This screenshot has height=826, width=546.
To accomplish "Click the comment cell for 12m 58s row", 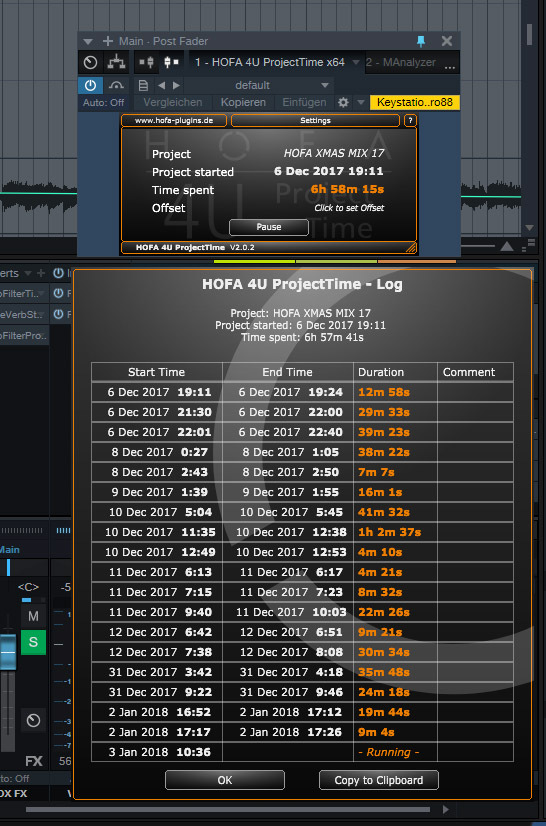I will (x=475, y=392).
